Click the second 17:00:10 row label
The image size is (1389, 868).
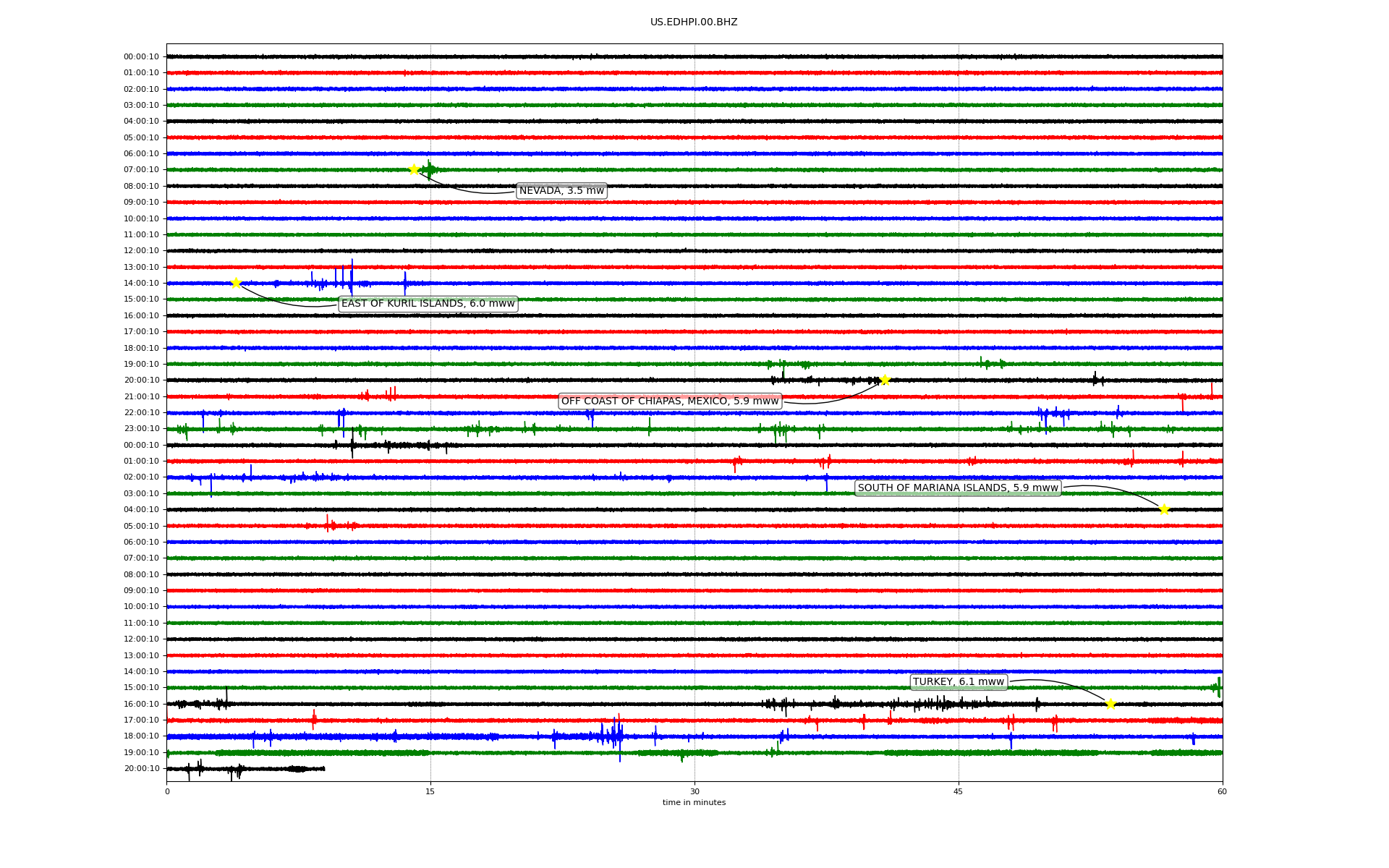[141, 720]
